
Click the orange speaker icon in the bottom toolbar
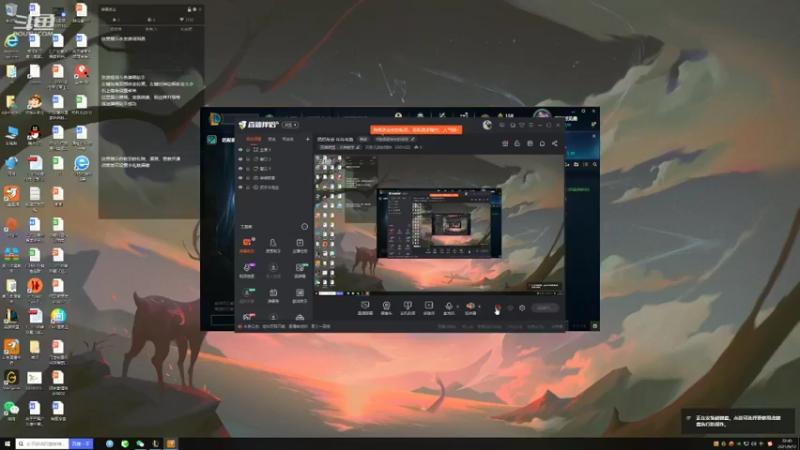click(470, 308)
